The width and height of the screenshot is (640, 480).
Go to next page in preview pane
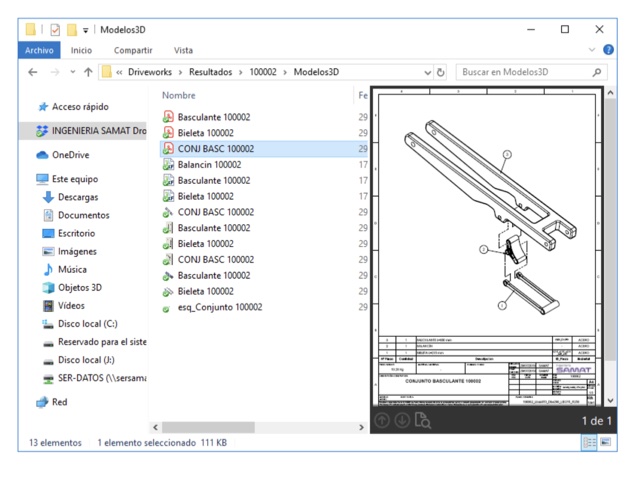point(402,420)
